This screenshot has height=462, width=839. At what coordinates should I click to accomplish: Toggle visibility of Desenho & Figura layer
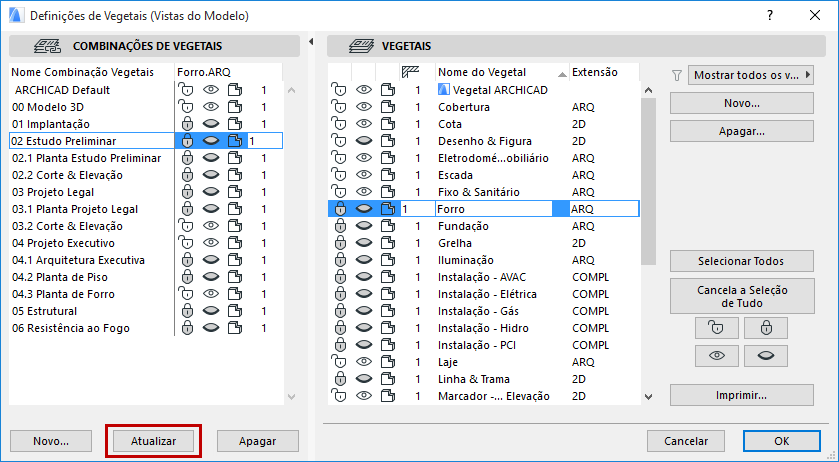(364, 141)
